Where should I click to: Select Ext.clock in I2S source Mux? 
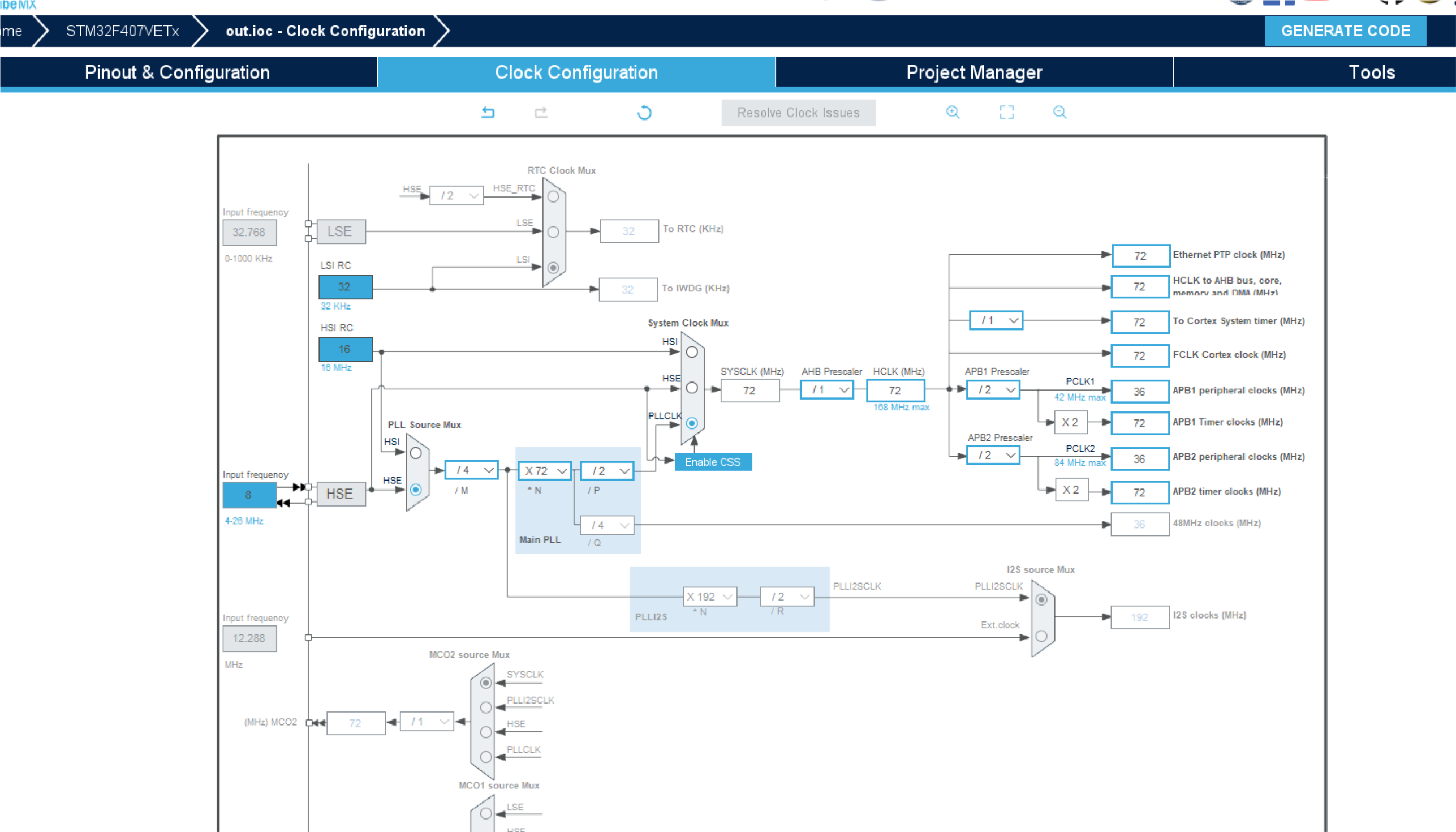(1041, 636)
